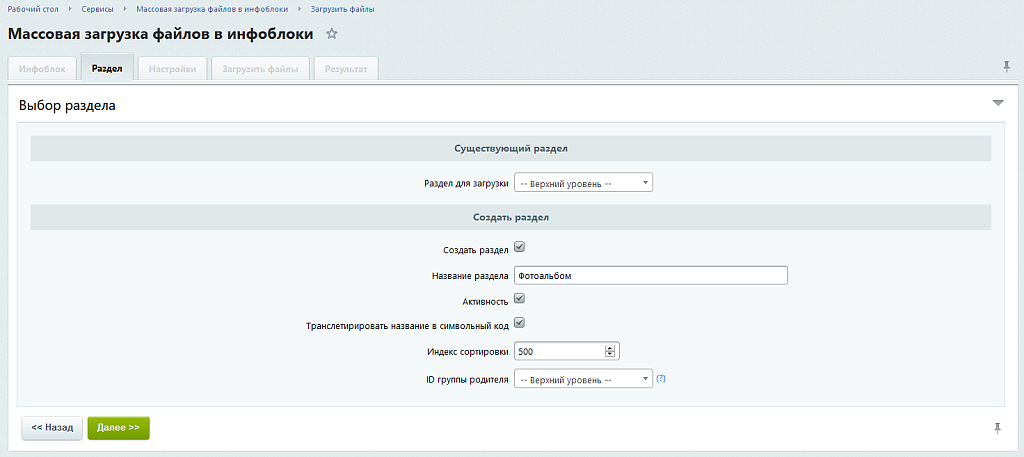Increase sort index using up spinner arrow

tap(610, 347)
